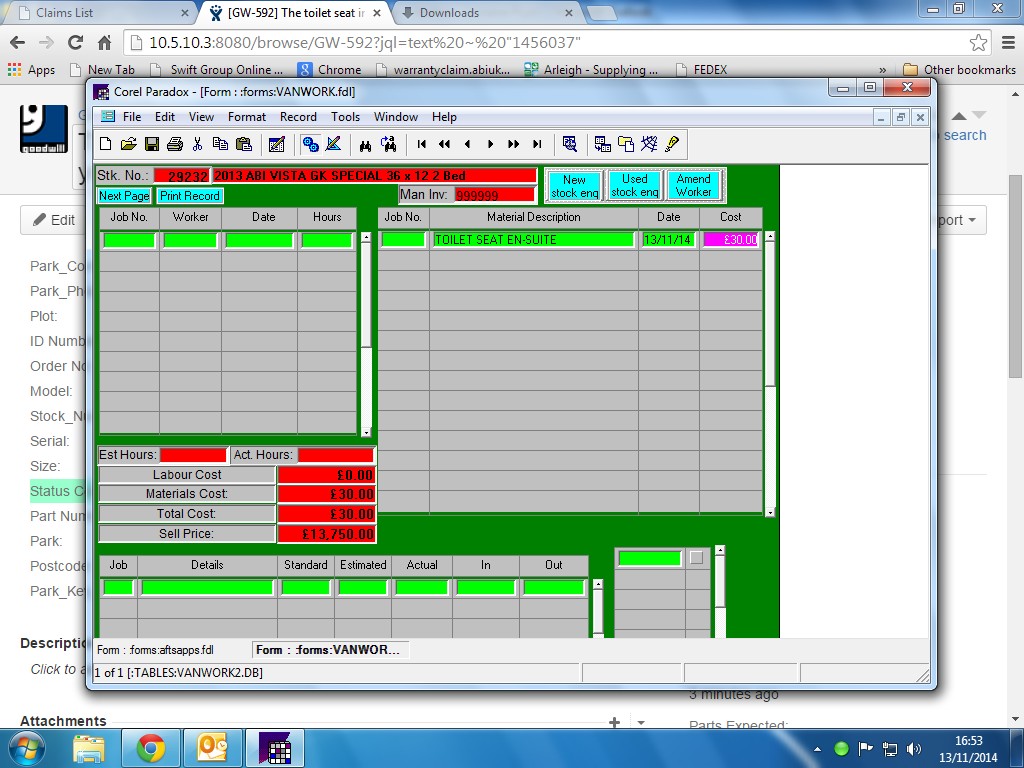Open the Record menu
Image resolution: width=1024 pixels, height=768 pixels.
click(x=298, y=117)
